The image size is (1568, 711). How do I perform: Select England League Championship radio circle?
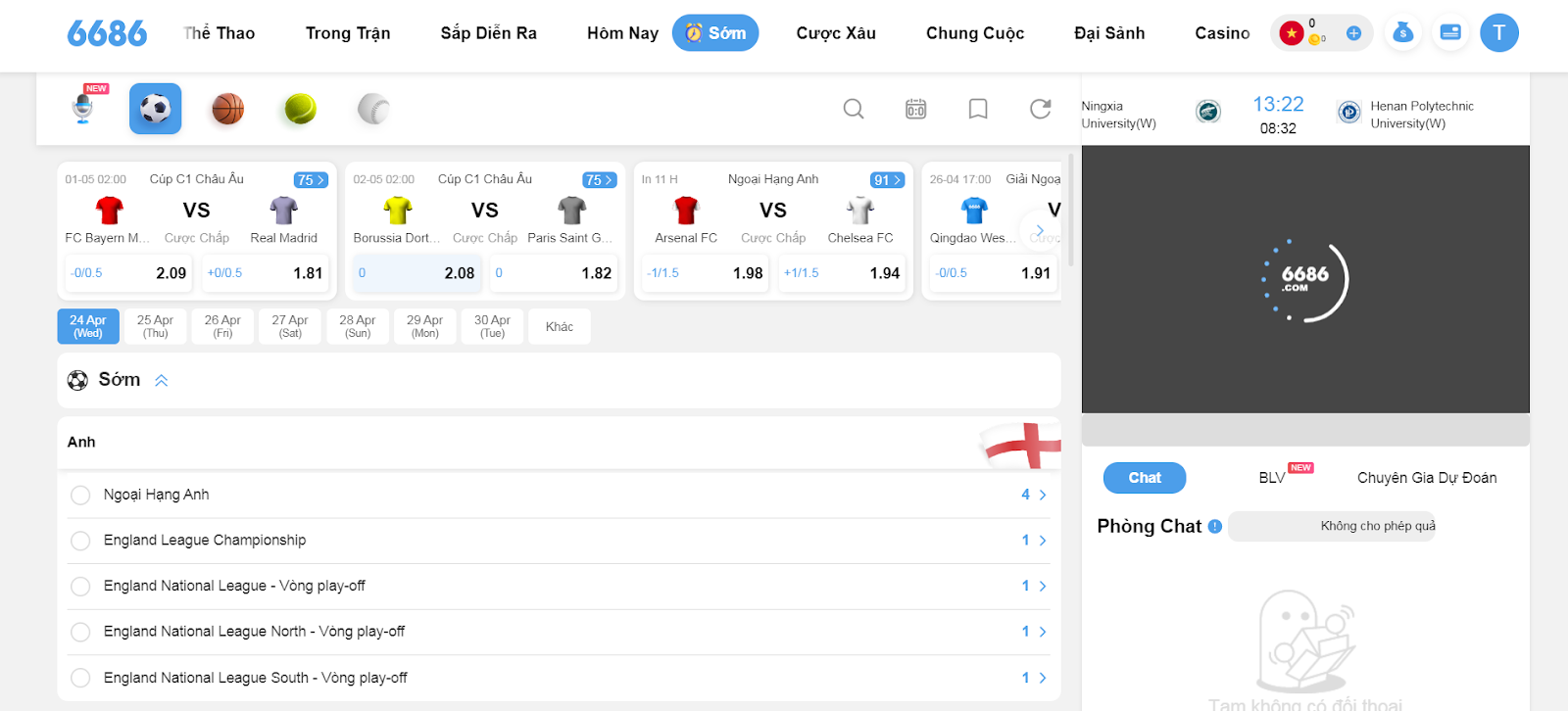(x=80, y=541)
